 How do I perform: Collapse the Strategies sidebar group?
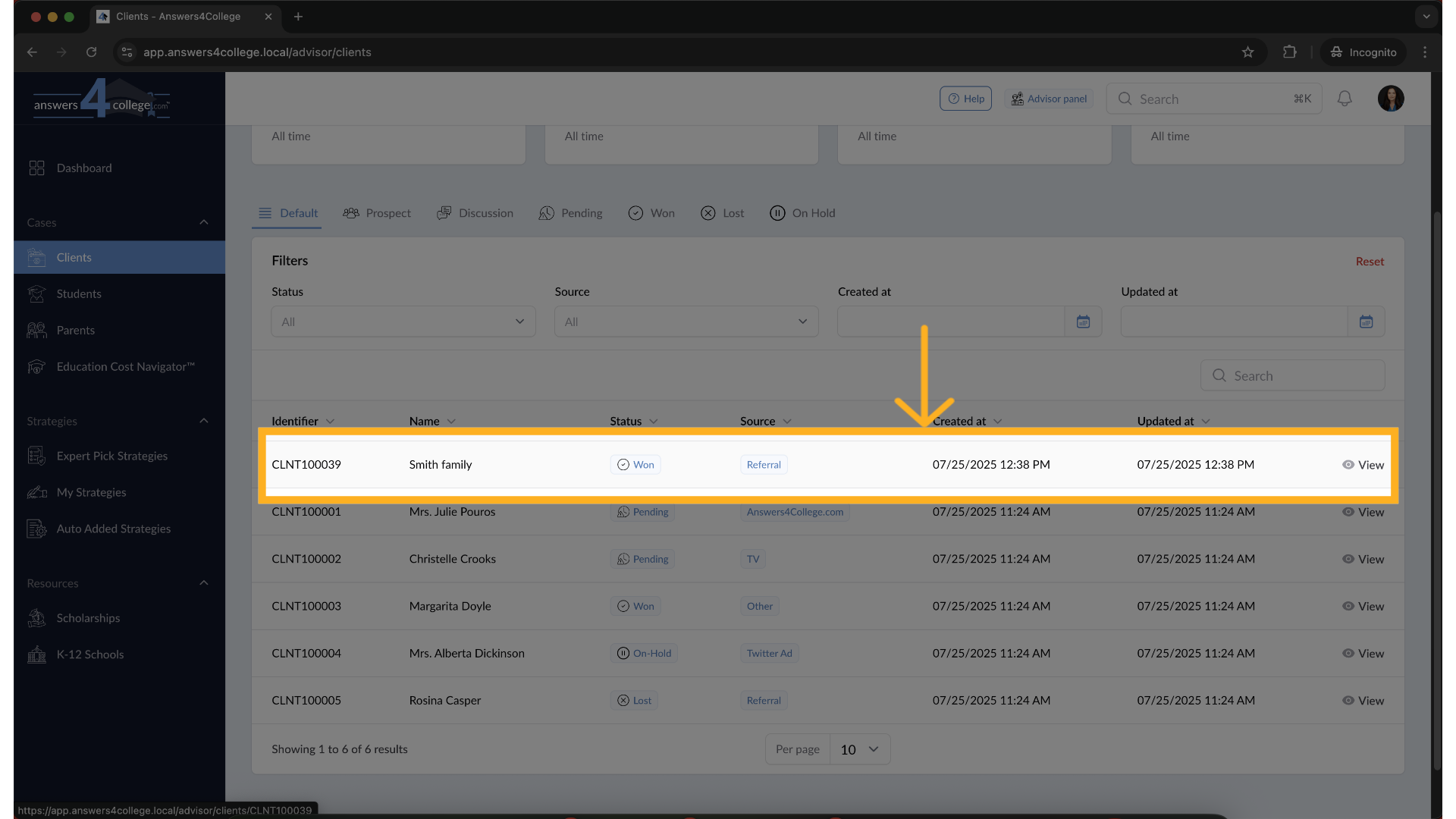click(203, 421)
